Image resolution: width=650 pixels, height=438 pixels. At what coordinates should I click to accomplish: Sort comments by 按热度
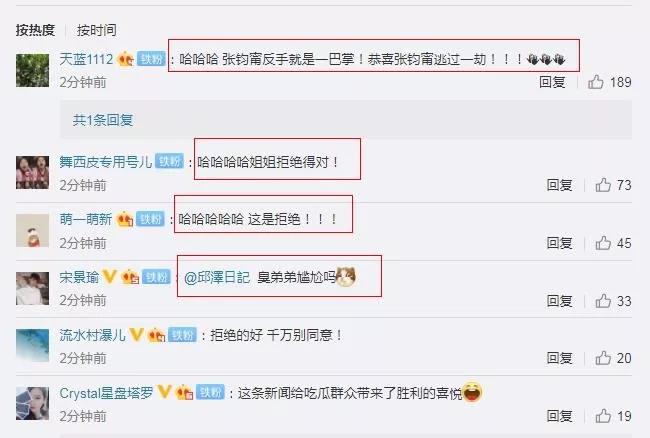35,30
